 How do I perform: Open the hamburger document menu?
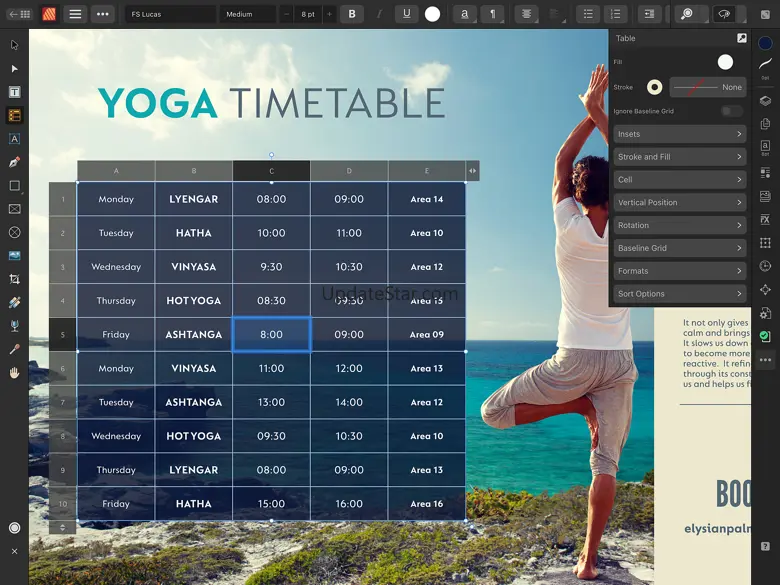point(75,14)
